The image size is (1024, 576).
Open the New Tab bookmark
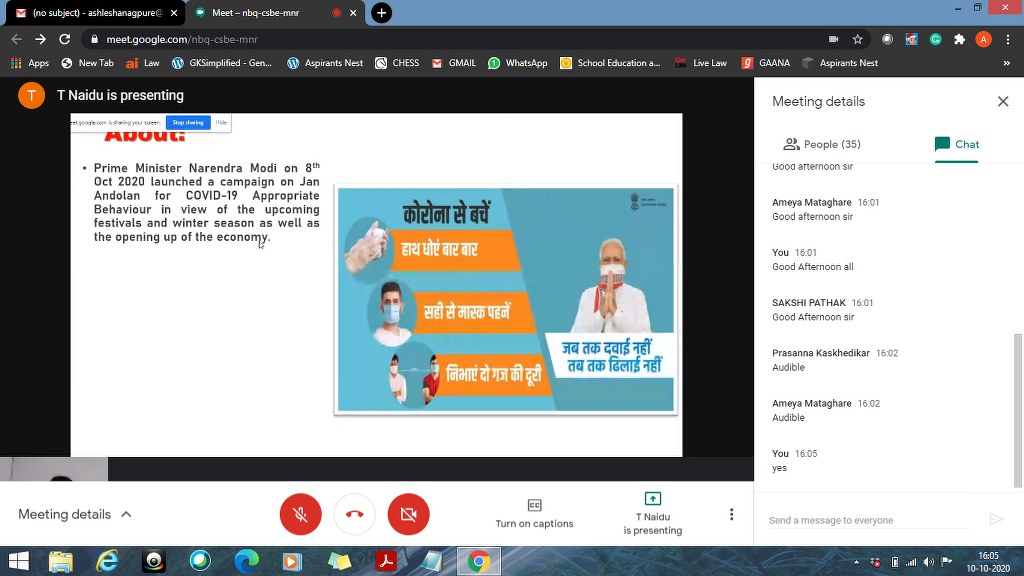(x=87, y=63)
